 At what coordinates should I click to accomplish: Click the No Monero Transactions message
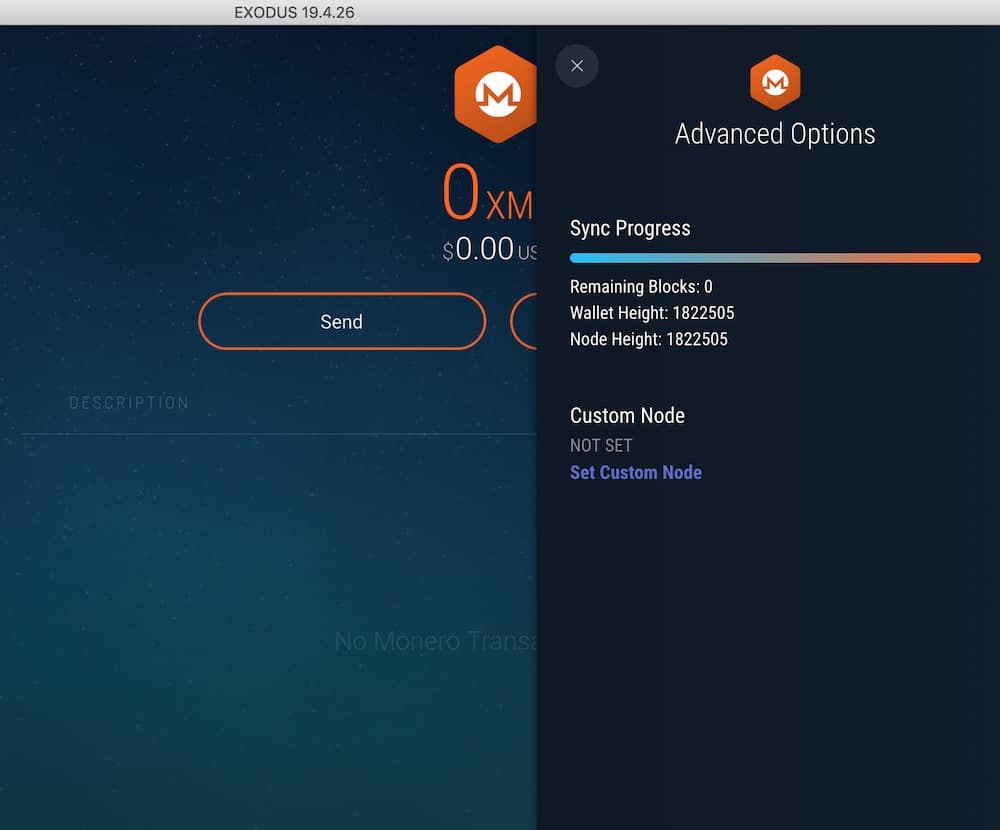(436, 641)
